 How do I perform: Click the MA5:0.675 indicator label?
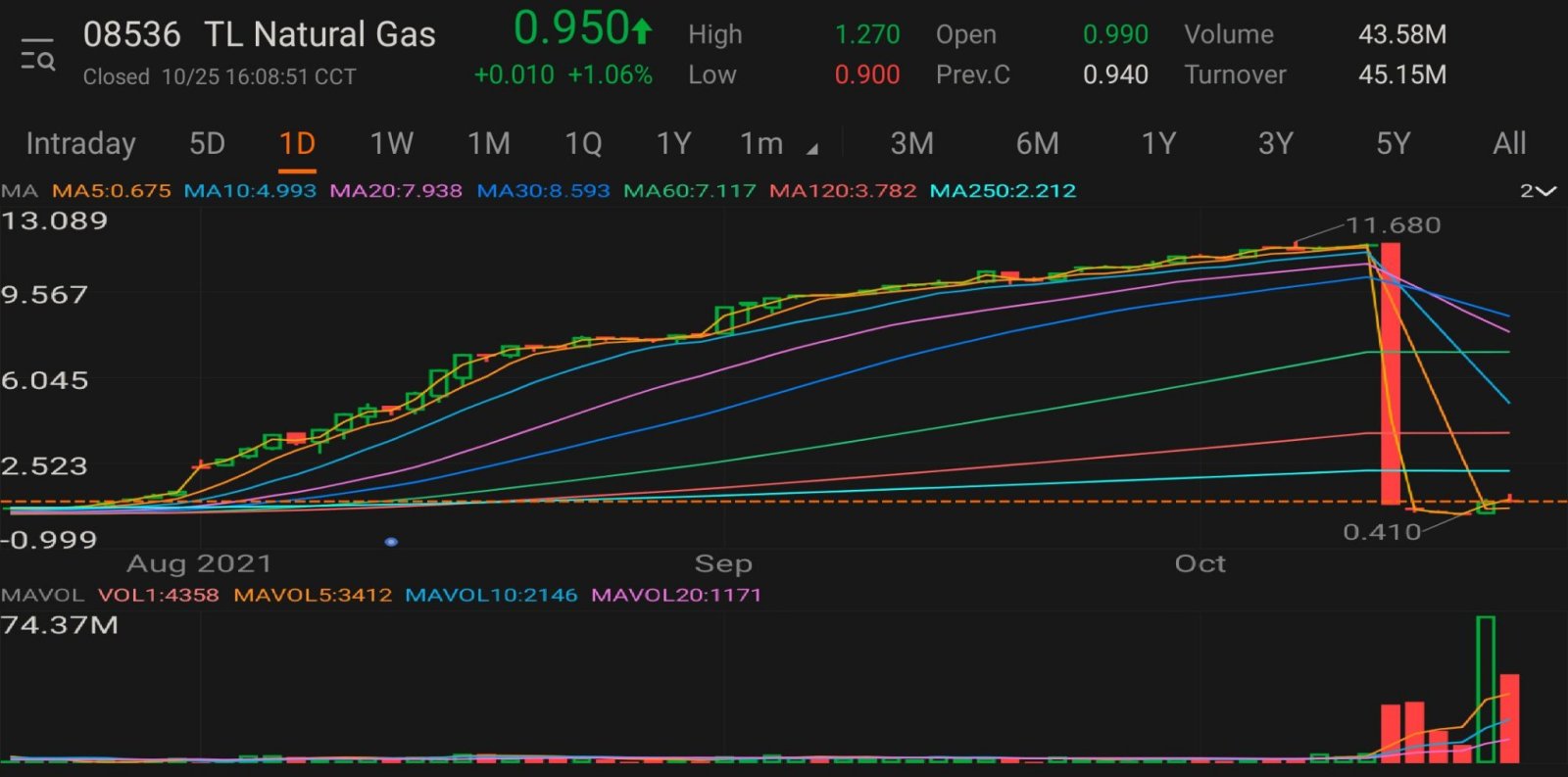click(x=111, y=191)
